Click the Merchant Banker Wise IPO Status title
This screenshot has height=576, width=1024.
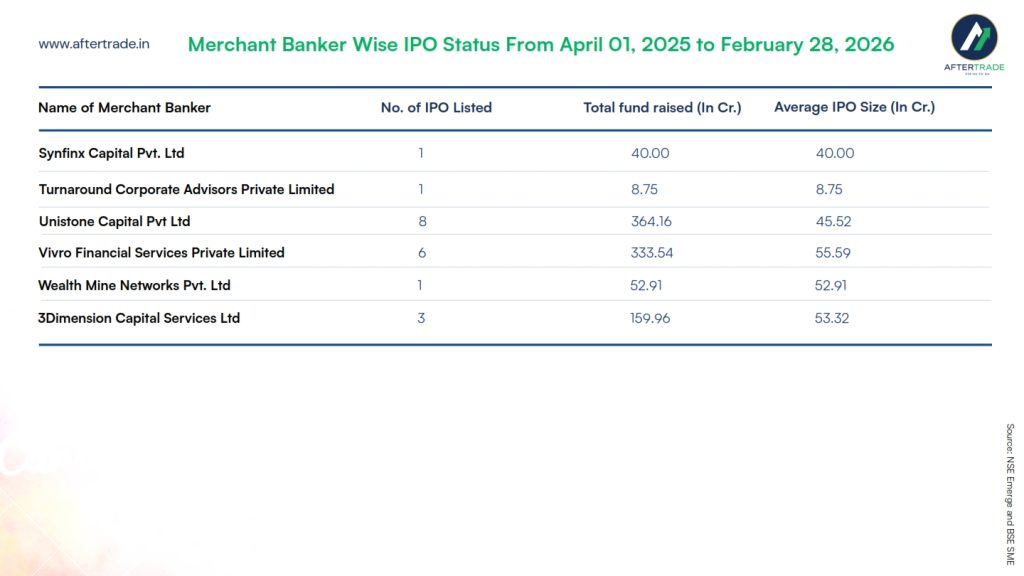541,45
